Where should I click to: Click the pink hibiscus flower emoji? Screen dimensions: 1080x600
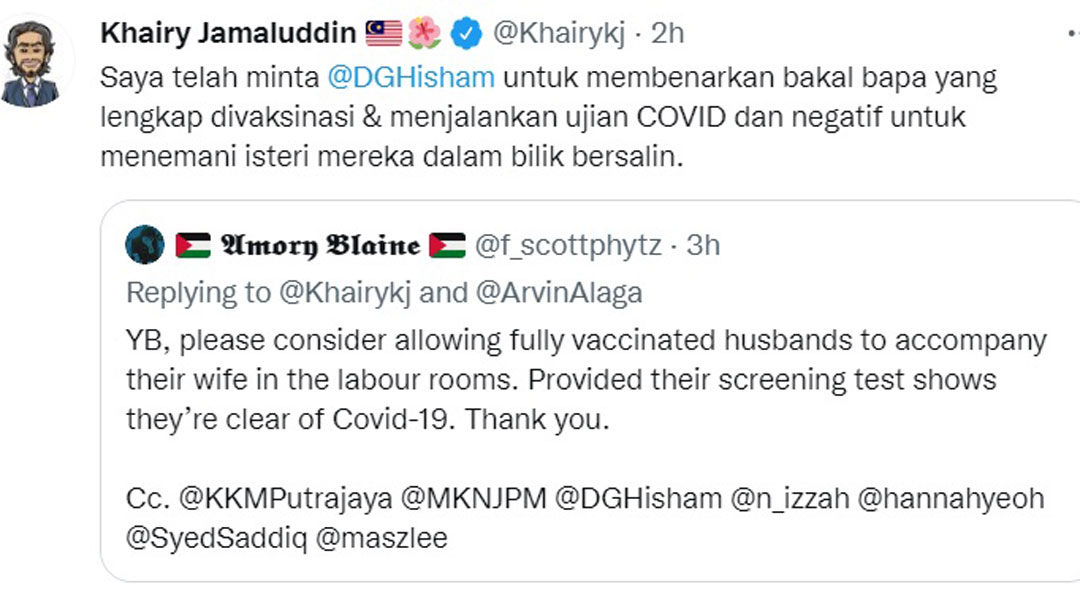(424, 33)
